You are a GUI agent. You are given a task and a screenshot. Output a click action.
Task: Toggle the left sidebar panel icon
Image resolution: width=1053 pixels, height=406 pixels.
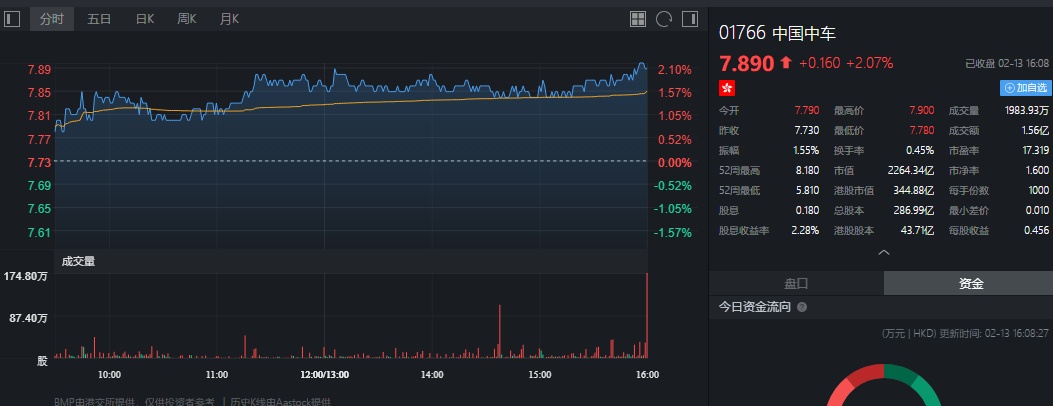coord(13,19)
